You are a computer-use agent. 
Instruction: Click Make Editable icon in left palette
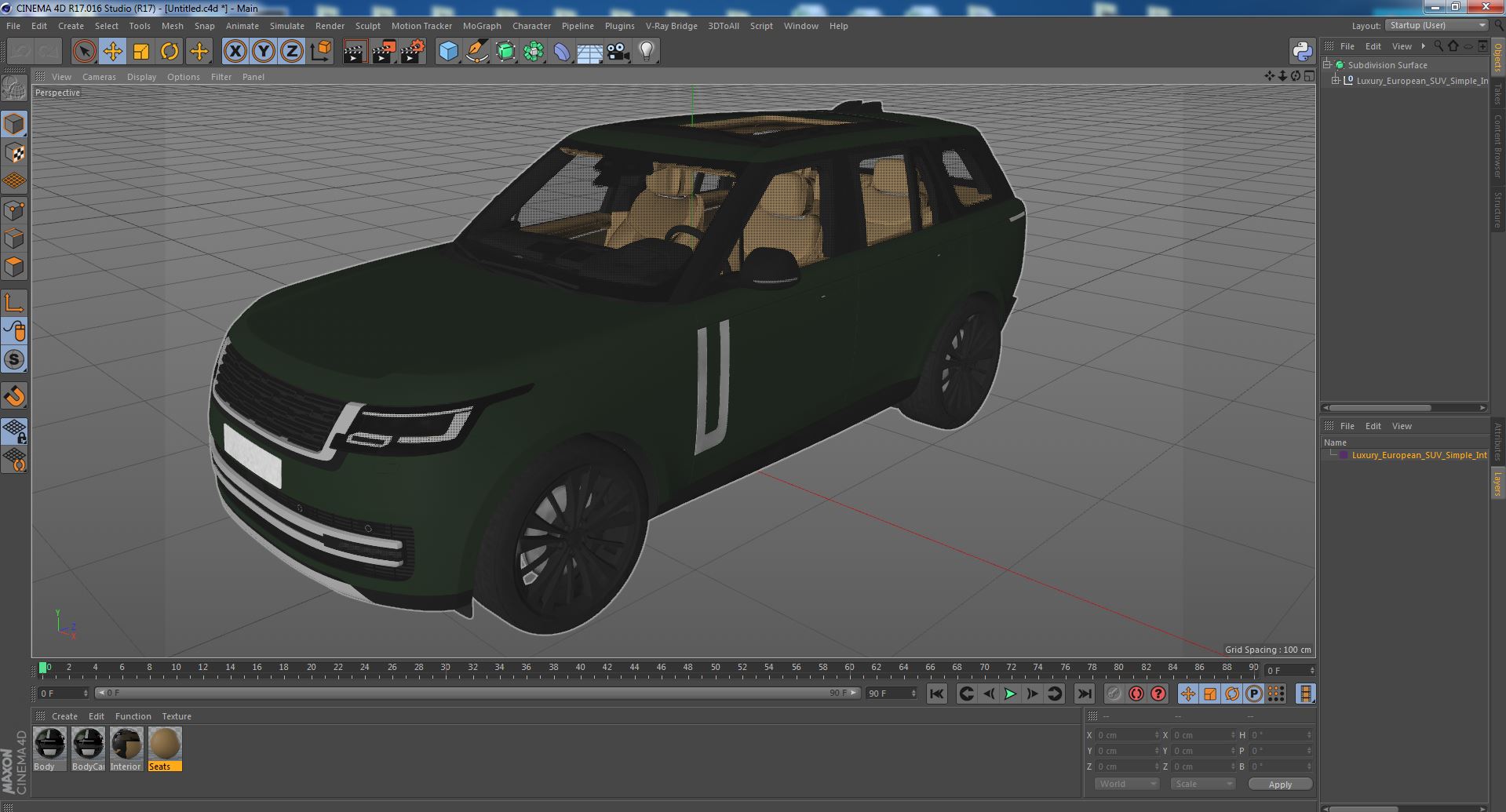(14, 89)
